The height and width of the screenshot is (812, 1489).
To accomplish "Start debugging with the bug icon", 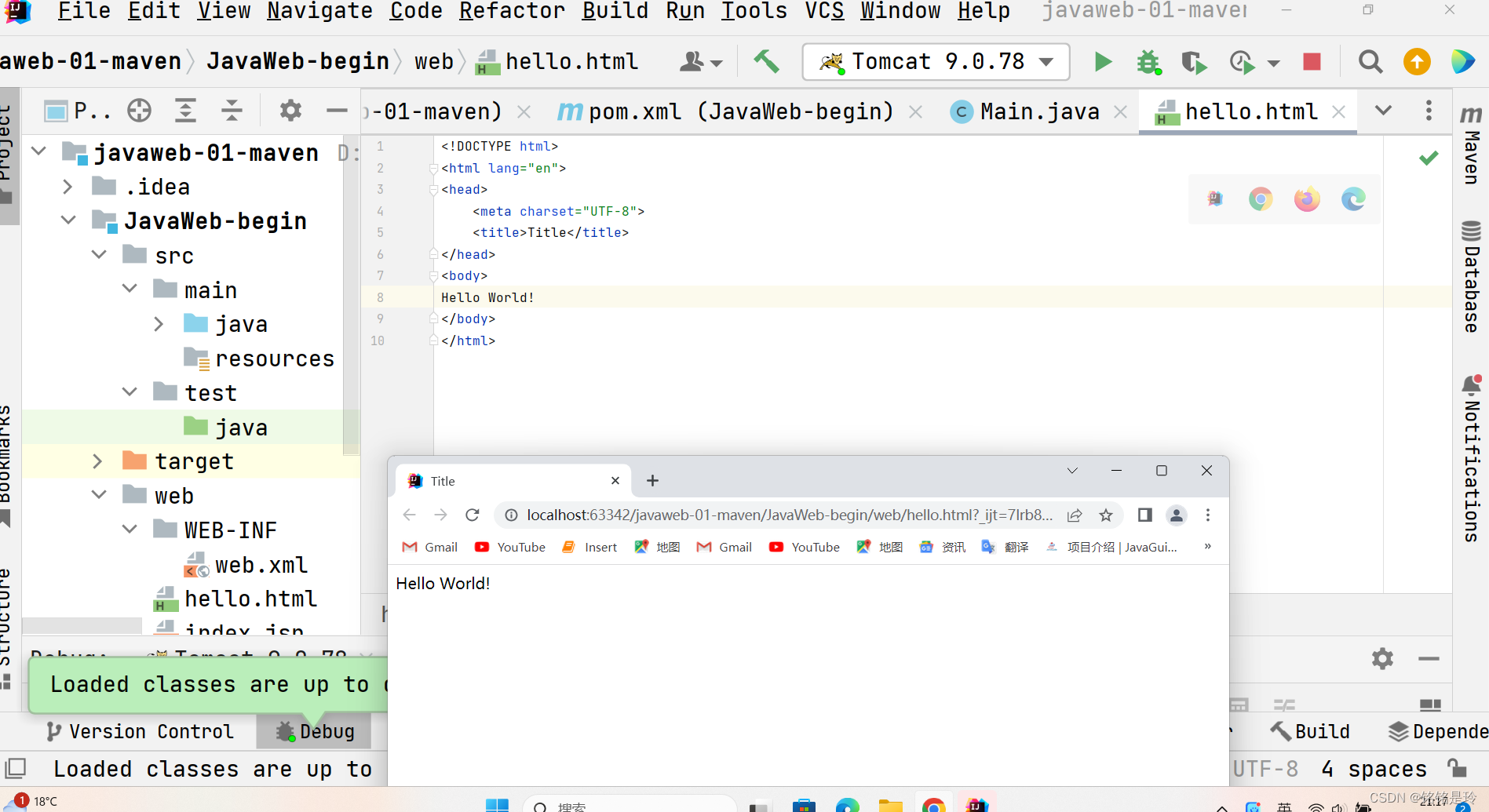I will coord(1148,62).
